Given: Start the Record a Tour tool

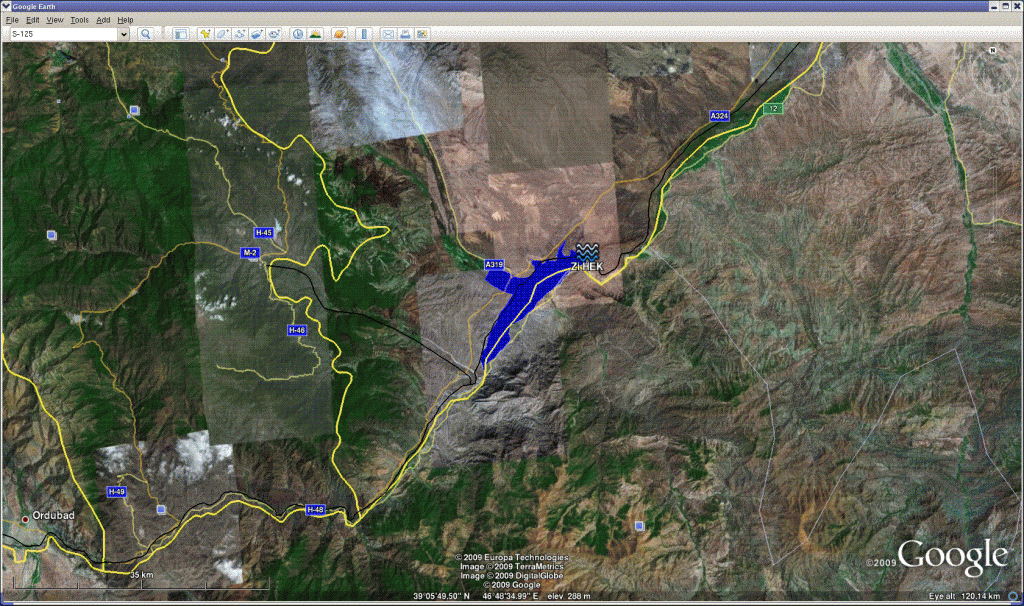Looking at the screenshot, I should pos(274,34).
